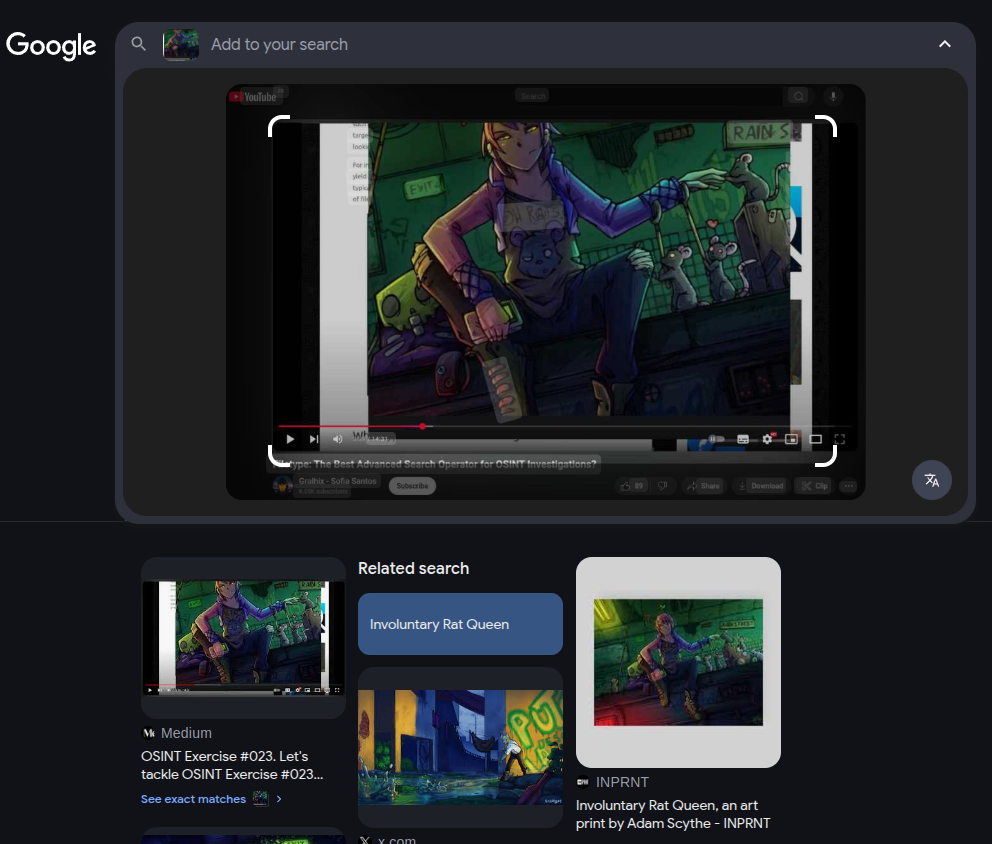Open the OSINT Exercise #023 Medium result
Screen dimensions: 992x844
tap(232, 765)
